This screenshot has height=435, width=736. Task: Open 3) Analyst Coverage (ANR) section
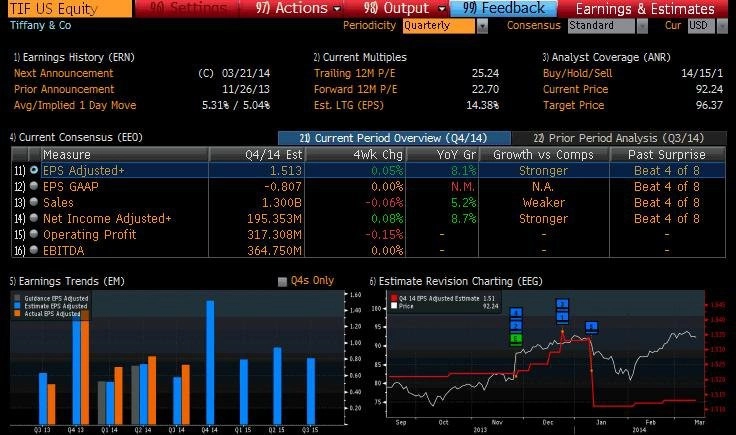point(606,57)
